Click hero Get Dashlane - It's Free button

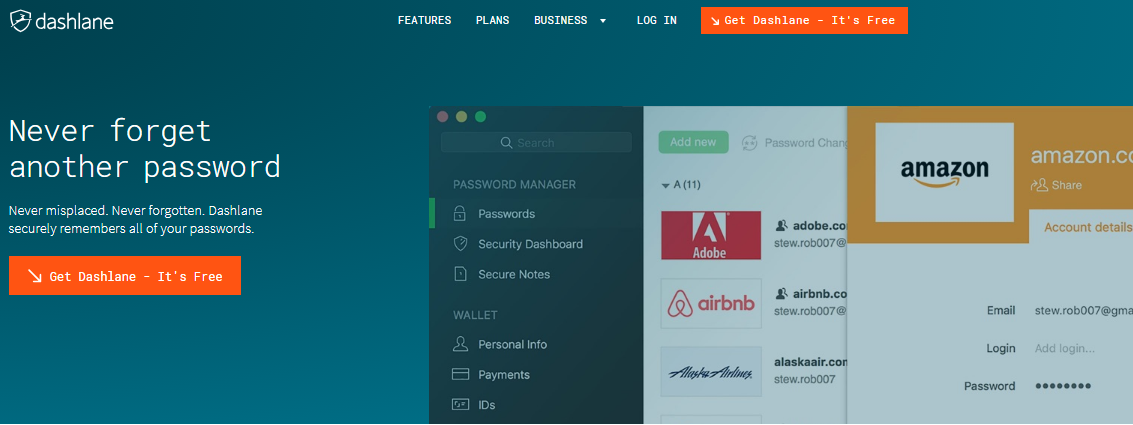pos(125,275)
